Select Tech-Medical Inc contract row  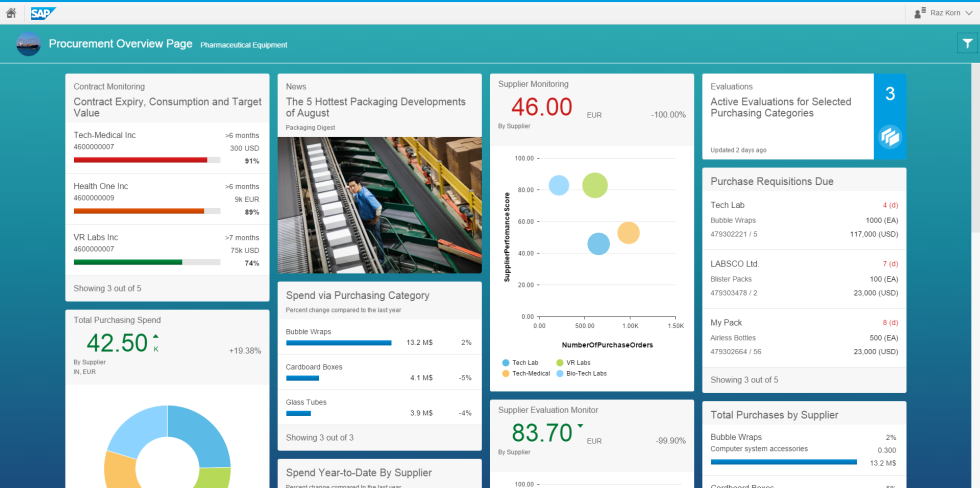tap(167, 148)
